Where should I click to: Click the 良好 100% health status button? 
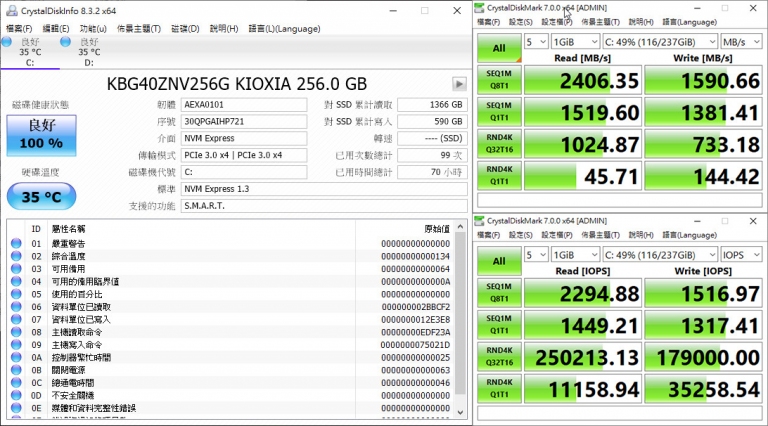tap(42, 136)
